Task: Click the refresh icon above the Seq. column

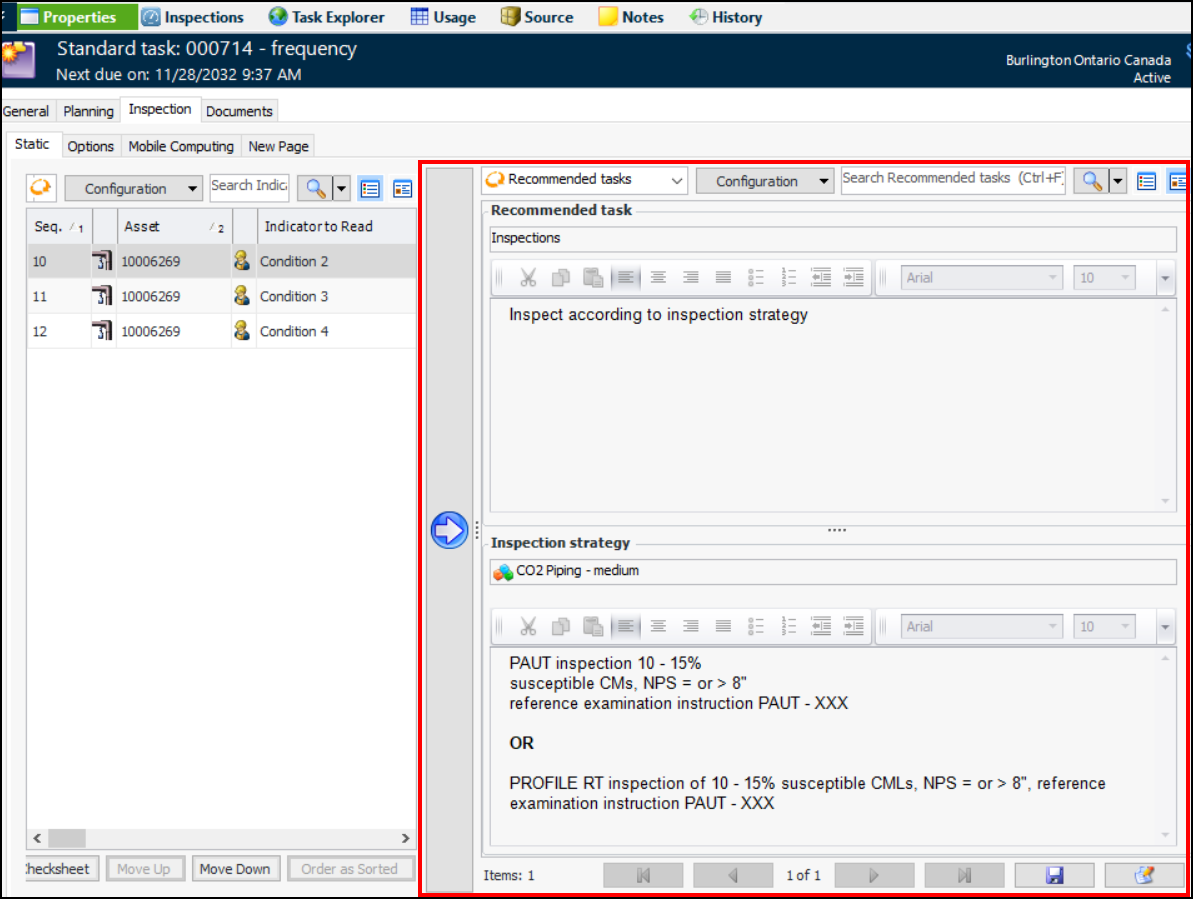Action: [42, 188]
